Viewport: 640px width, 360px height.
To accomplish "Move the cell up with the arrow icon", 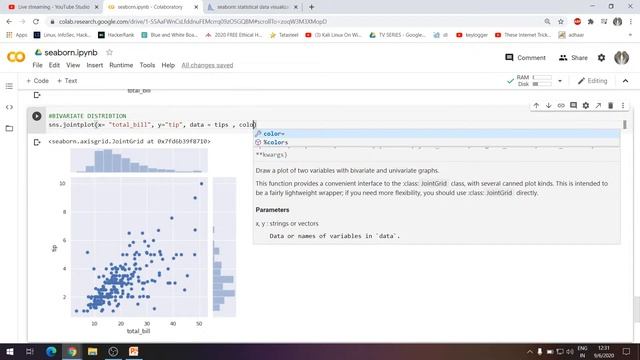I will coord(536,105).
